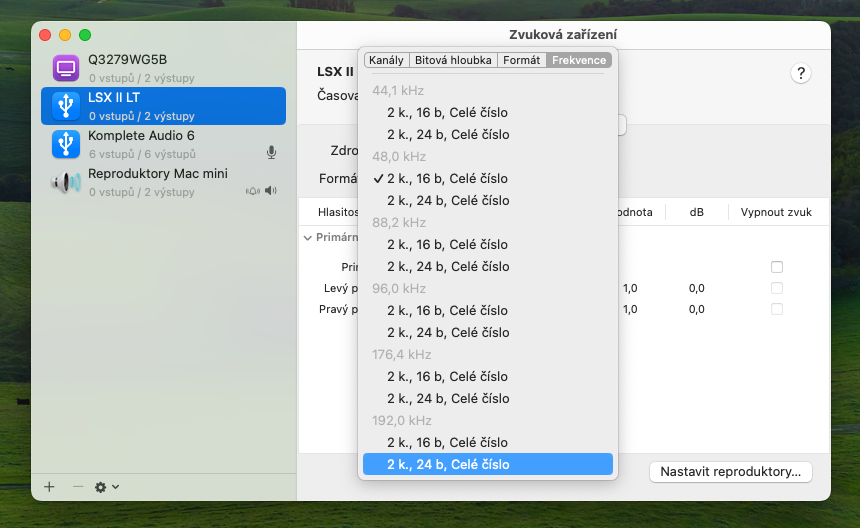860x528 pixels.
Task: Click the Komplete Audio 6 USB icon
Action: [66, 144]
